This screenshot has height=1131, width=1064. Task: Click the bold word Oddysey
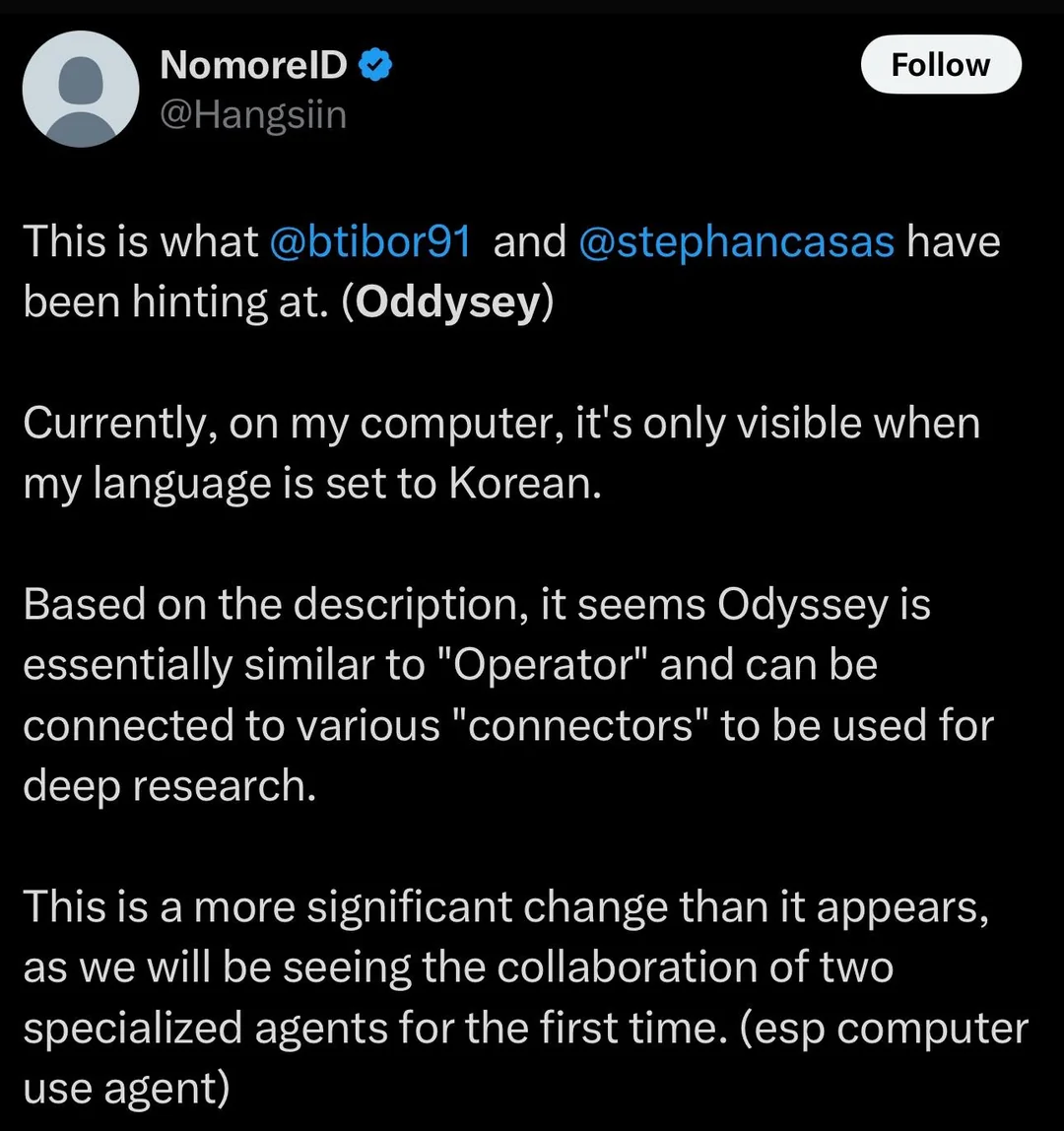pyautogui.click(x=449, y=302)
